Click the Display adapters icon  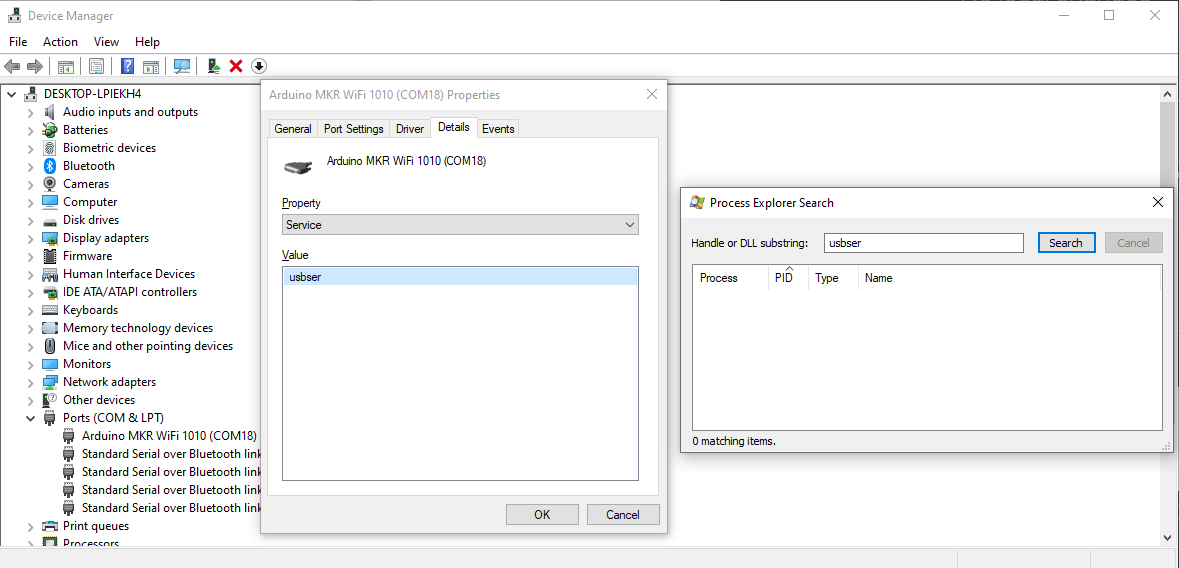[50, 238]
